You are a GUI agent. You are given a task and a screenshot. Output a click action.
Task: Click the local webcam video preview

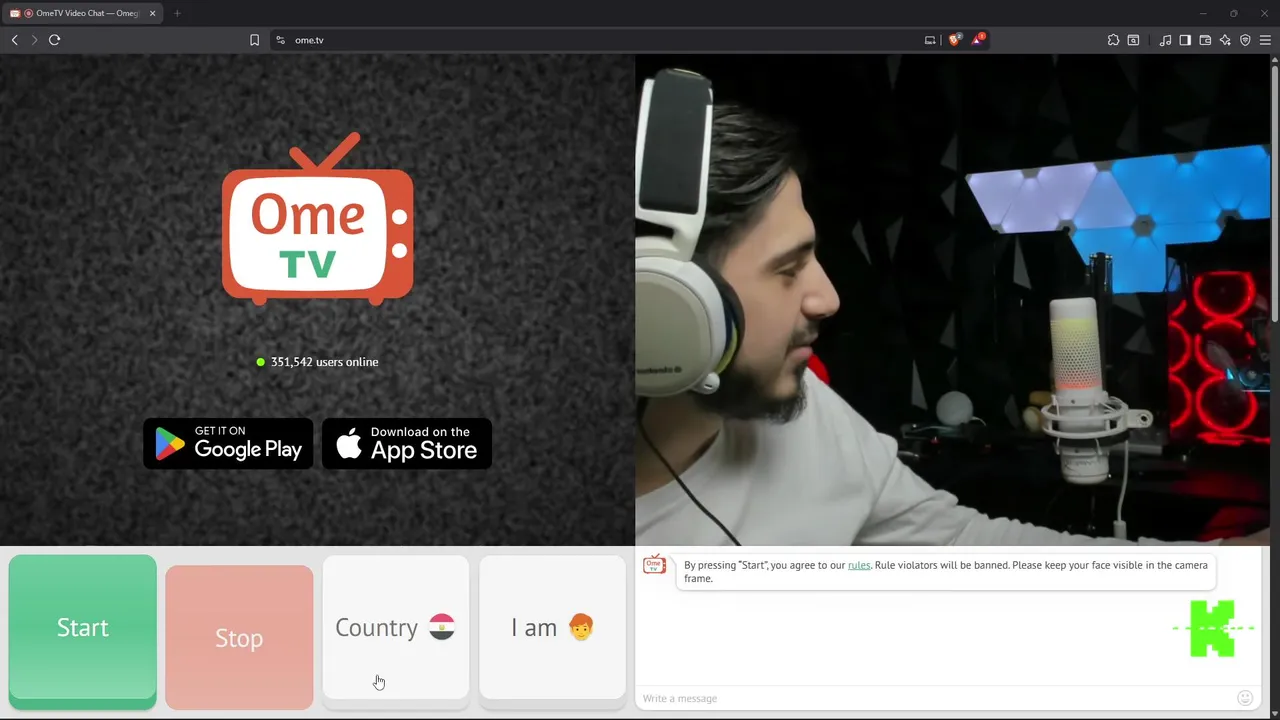pos(952,300)
